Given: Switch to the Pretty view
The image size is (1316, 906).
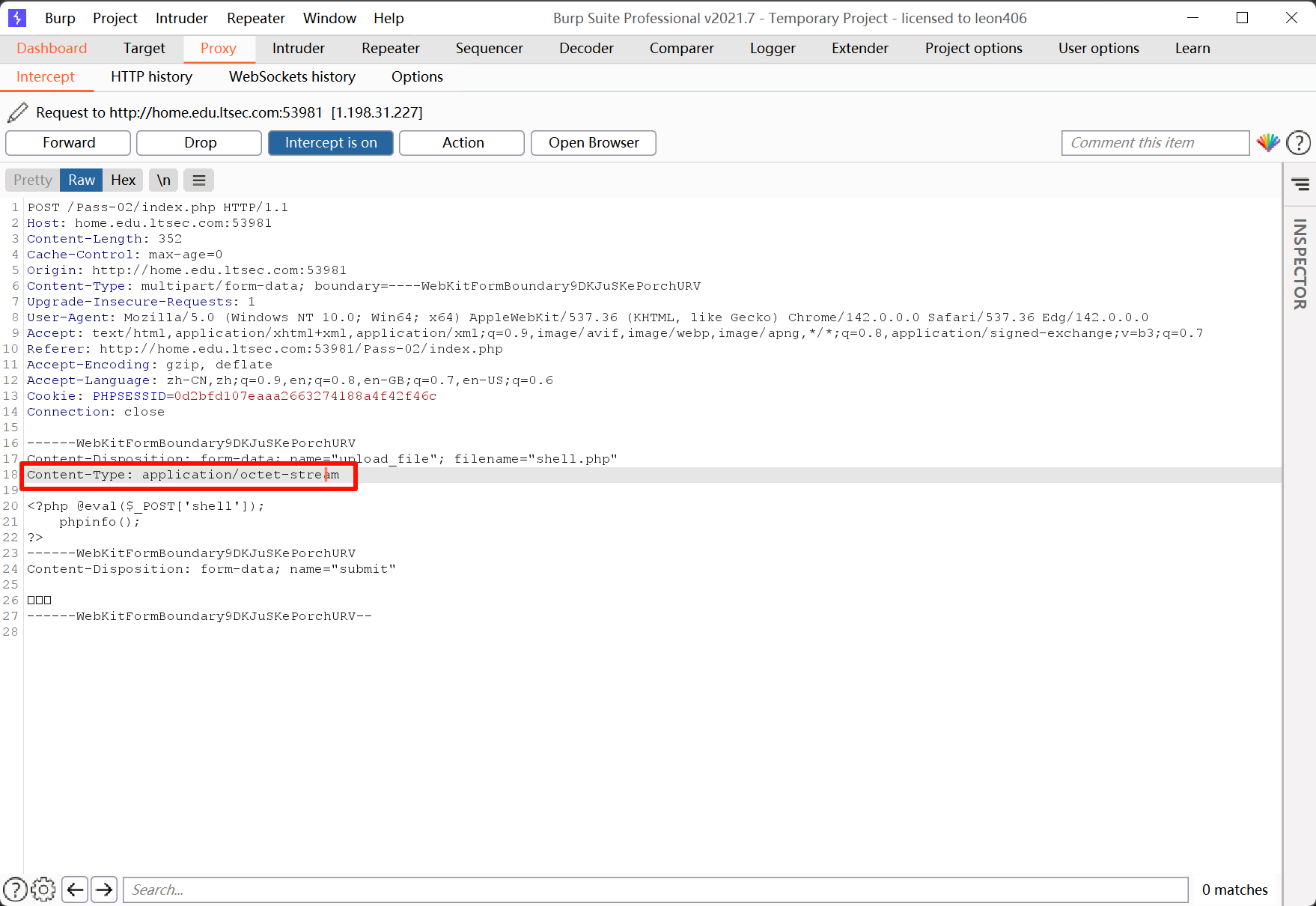Looking at the screenshot, I should coord(33,180).
